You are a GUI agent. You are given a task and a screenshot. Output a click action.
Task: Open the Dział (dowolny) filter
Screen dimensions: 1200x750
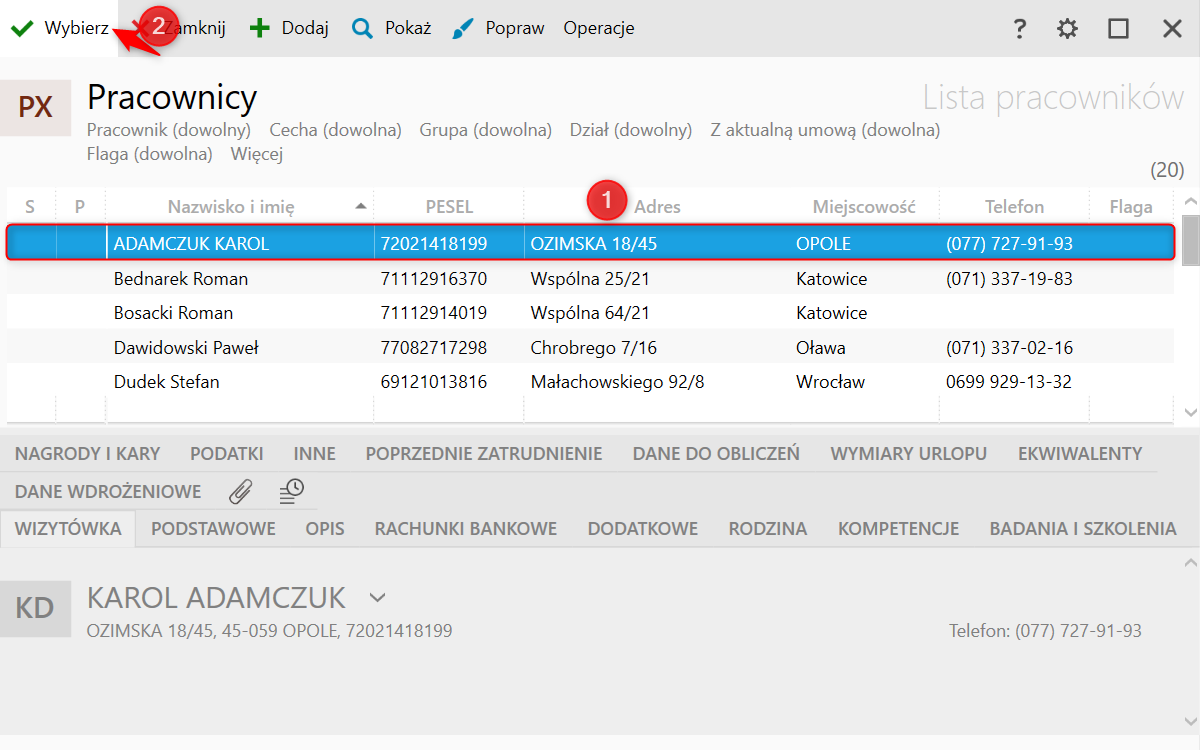631,129
